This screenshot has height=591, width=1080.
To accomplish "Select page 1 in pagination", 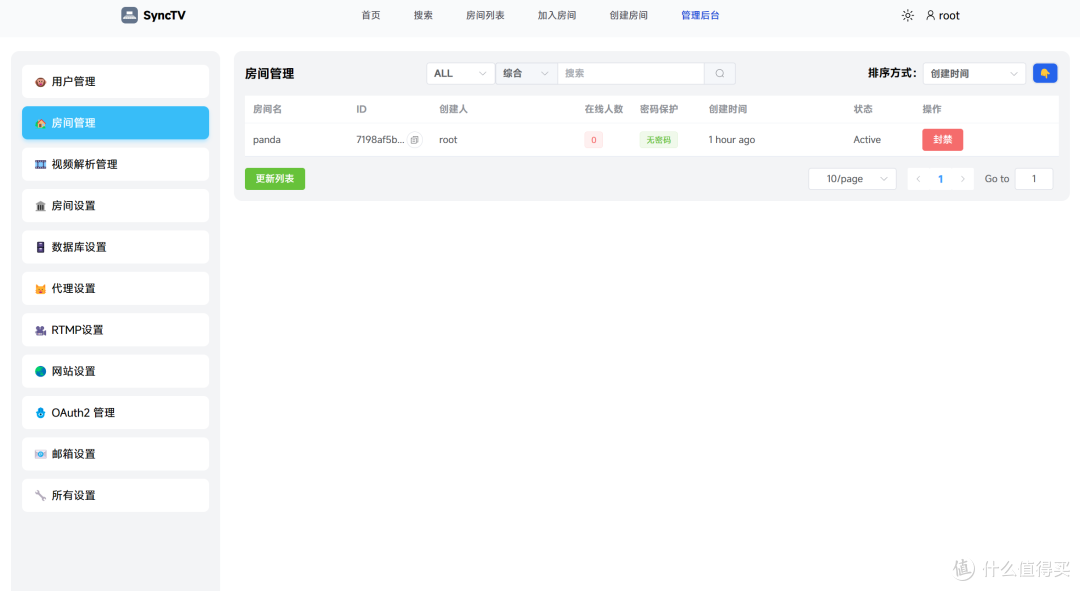I will pyautogui.click(x=940, y=179).
